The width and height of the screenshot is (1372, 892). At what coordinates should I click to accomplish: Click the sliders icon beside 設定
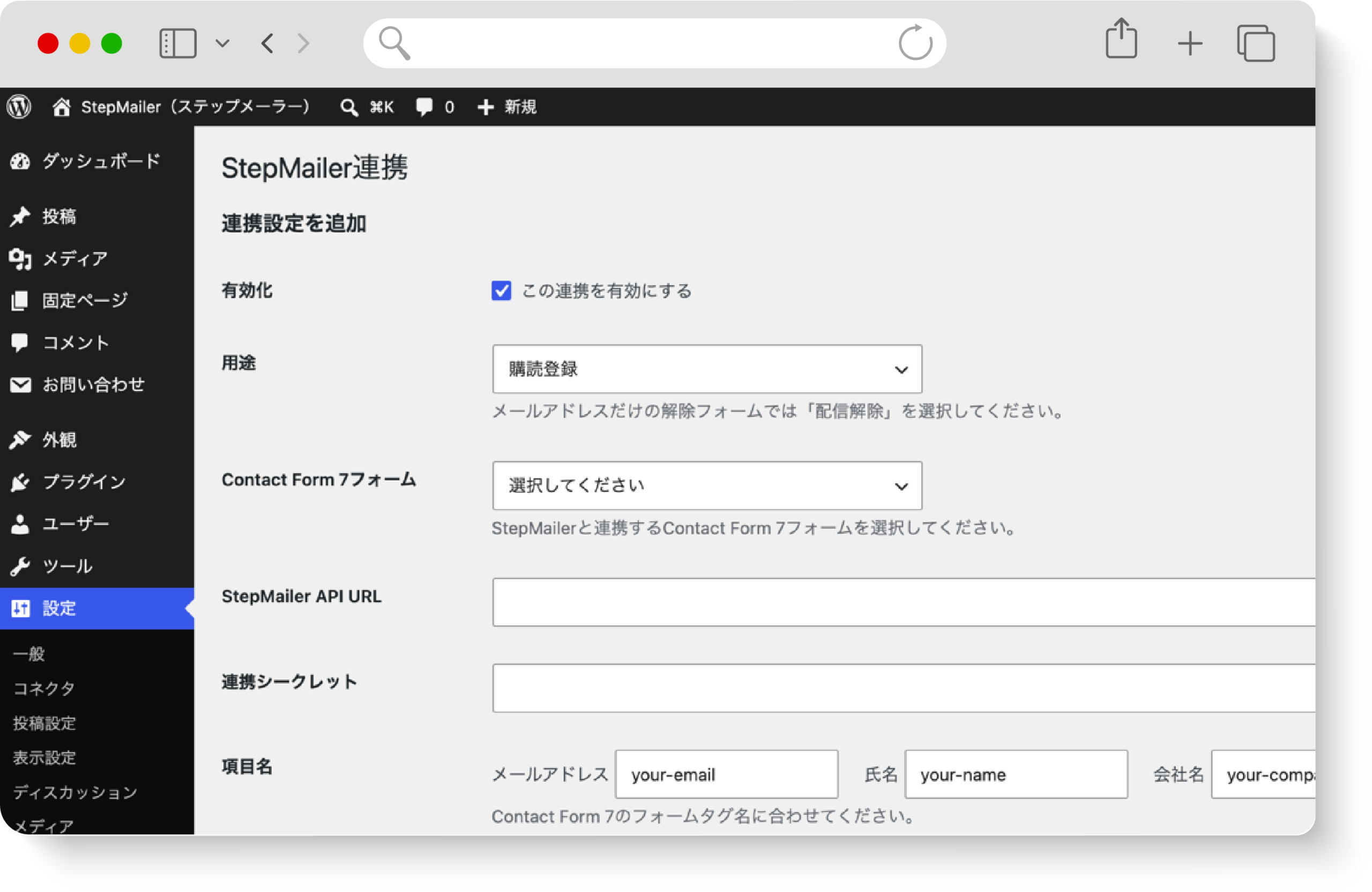pyautogui.click(x=20, y=608)
